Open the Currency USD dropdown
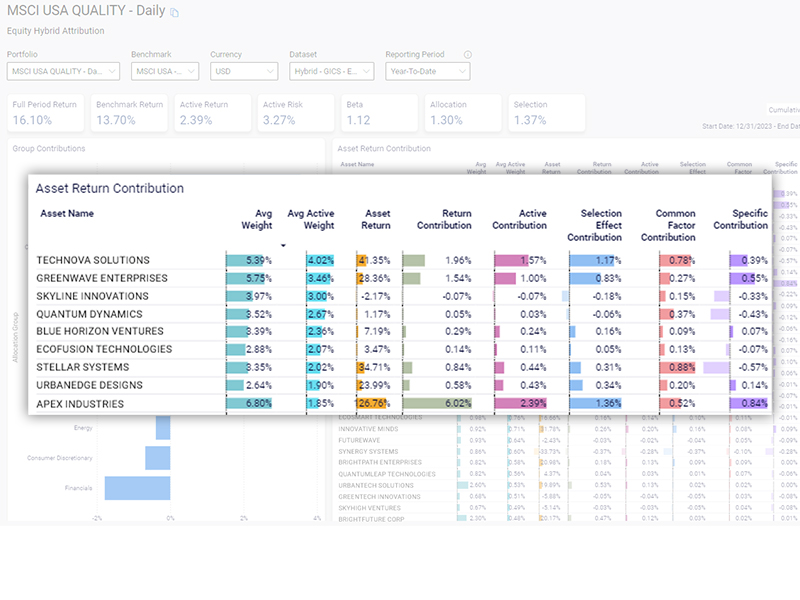 [244, 71]
